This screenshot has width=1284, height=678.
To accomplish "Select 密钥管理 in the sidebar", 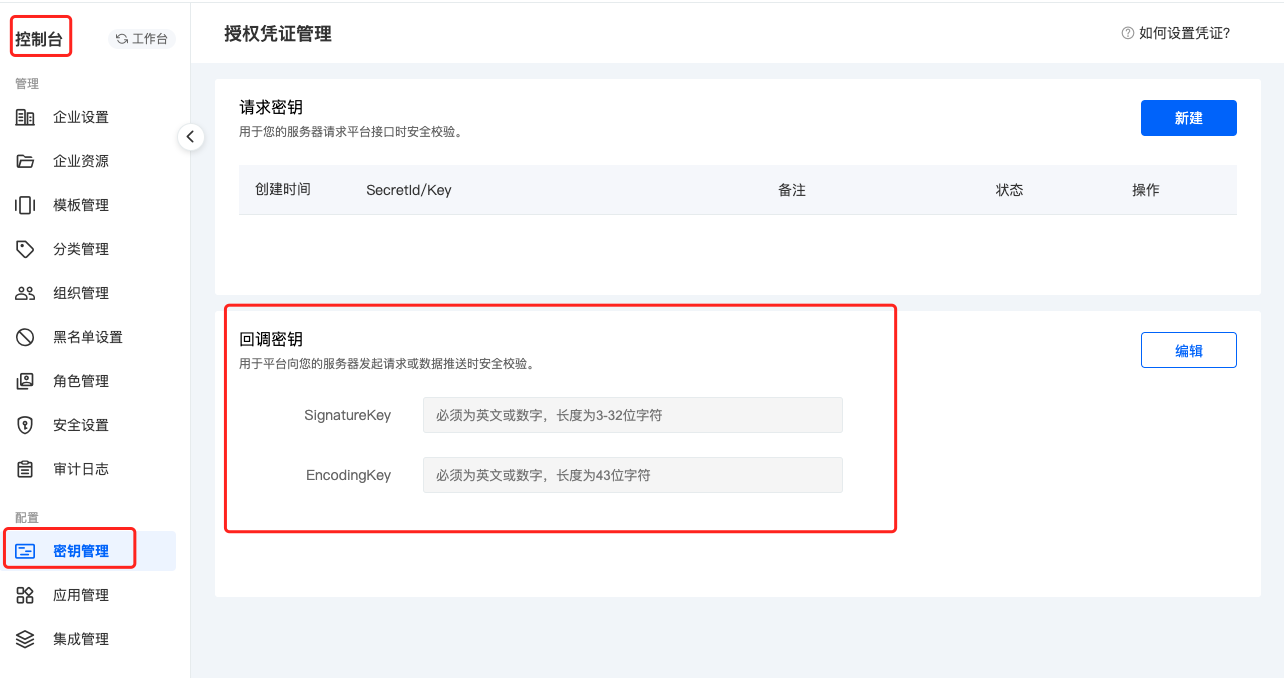I will click(x=80, y=551).
